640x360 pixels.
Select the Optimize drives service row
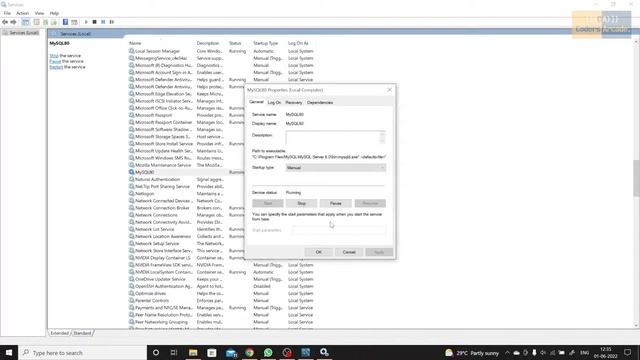[x=221, y=293]
